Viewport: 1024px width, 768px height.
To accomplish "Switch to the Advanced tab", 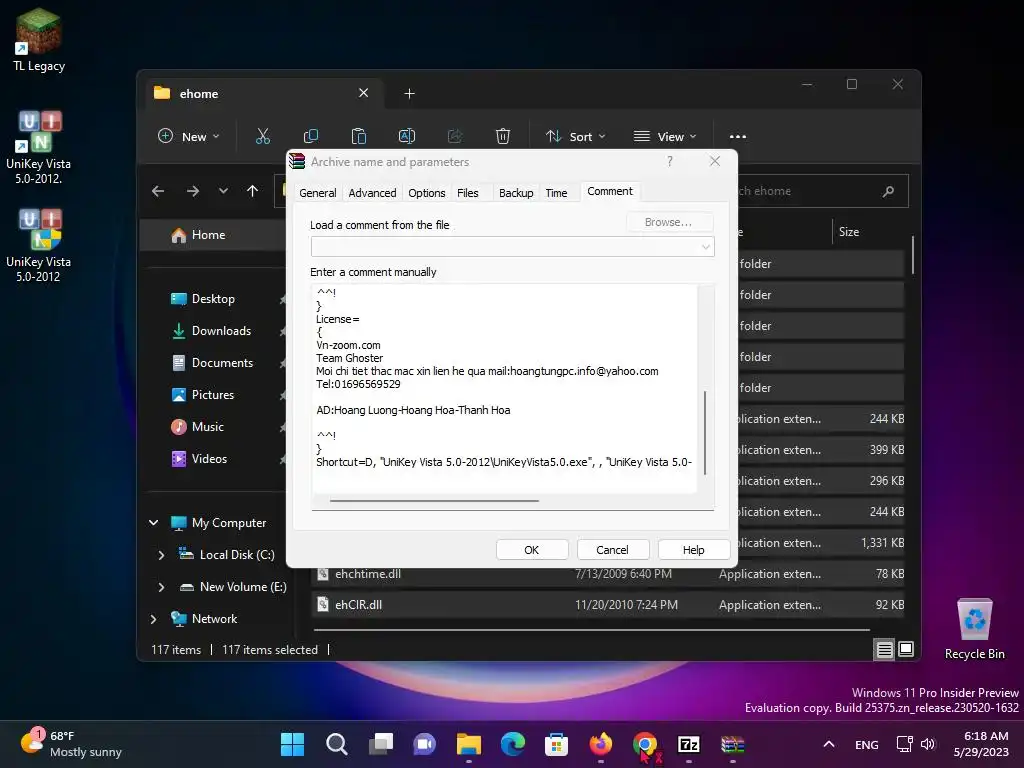I will [372, 193].
